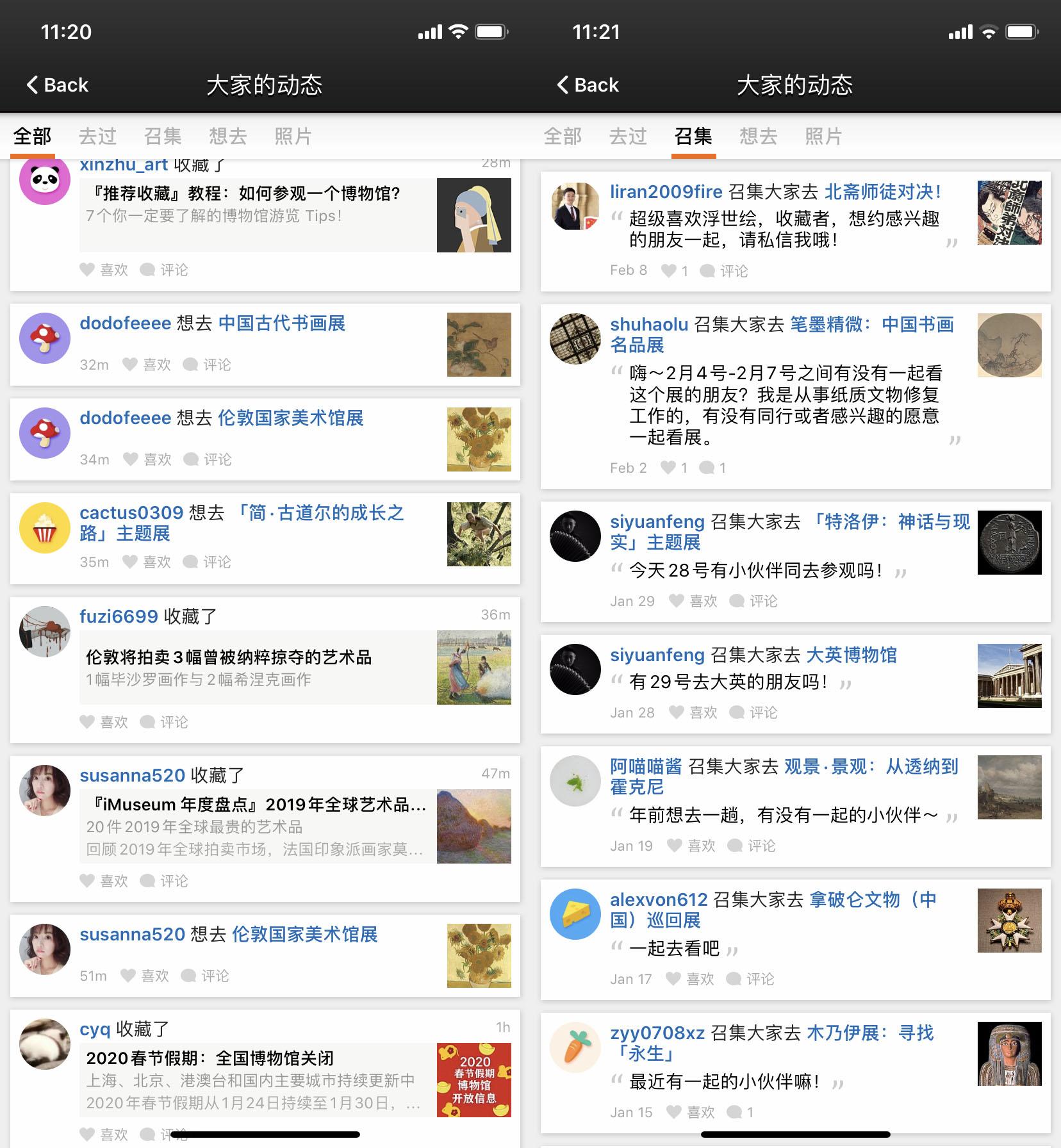Comment on fuzi6699's collected auction article
This screenshot has height=1148, width=1061.
(164, 722)
